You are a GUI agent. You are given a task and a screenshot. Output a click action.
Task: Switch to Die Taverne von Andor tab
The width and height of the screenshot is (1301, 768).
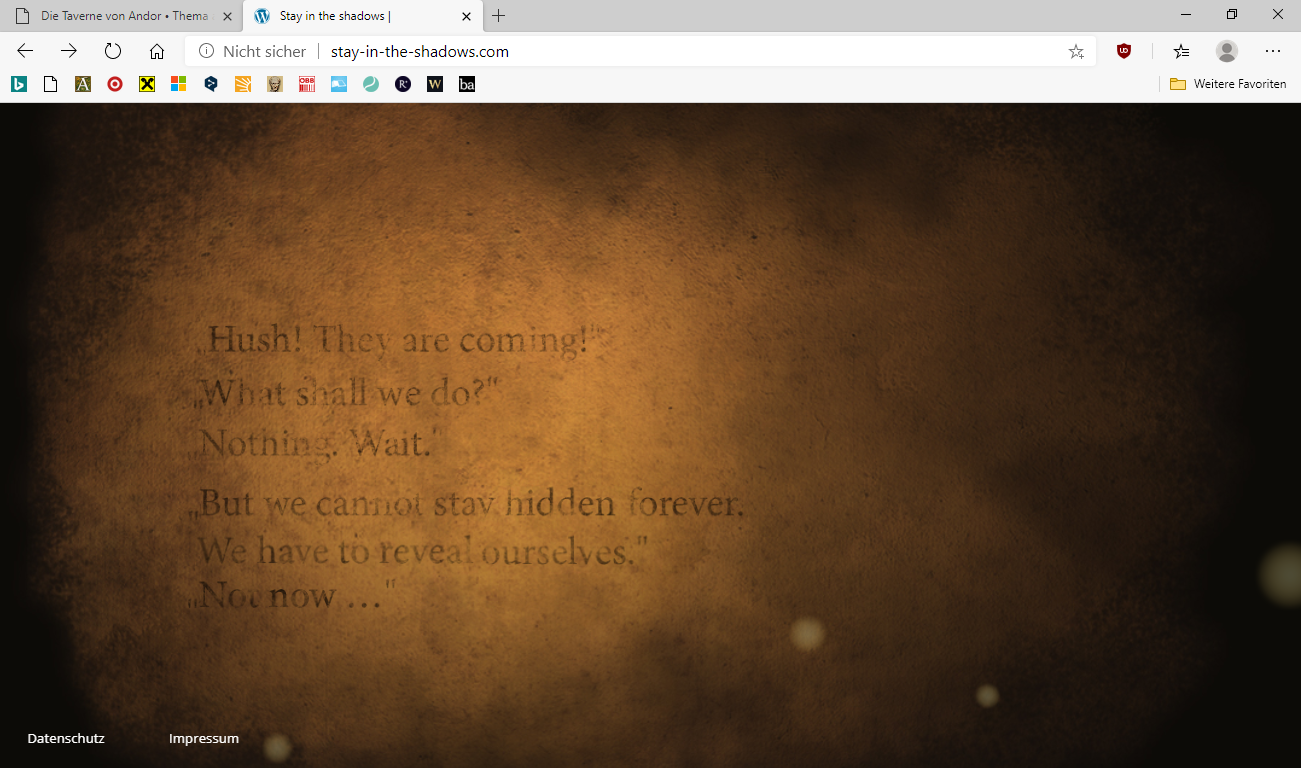point(120,16)
